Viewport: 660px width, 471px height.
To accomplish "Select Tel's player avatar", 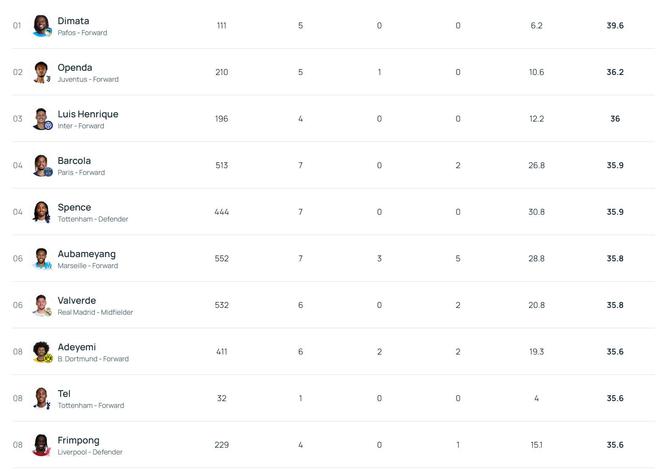I will pos(41,398).
